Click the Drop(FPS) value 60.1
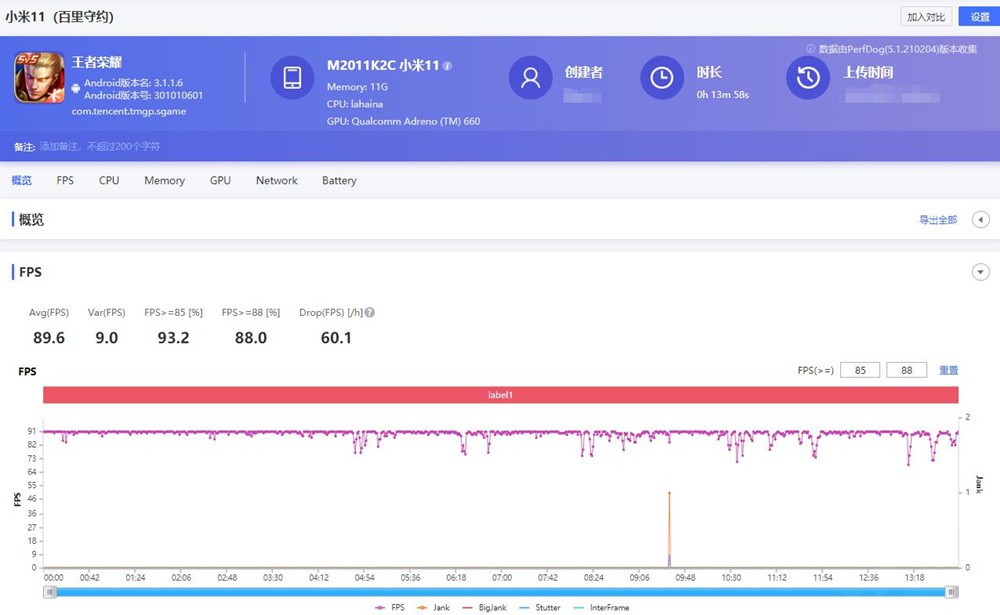This screenshot has width=1000, height=615. pyautogui.click(x=336, y=338)
